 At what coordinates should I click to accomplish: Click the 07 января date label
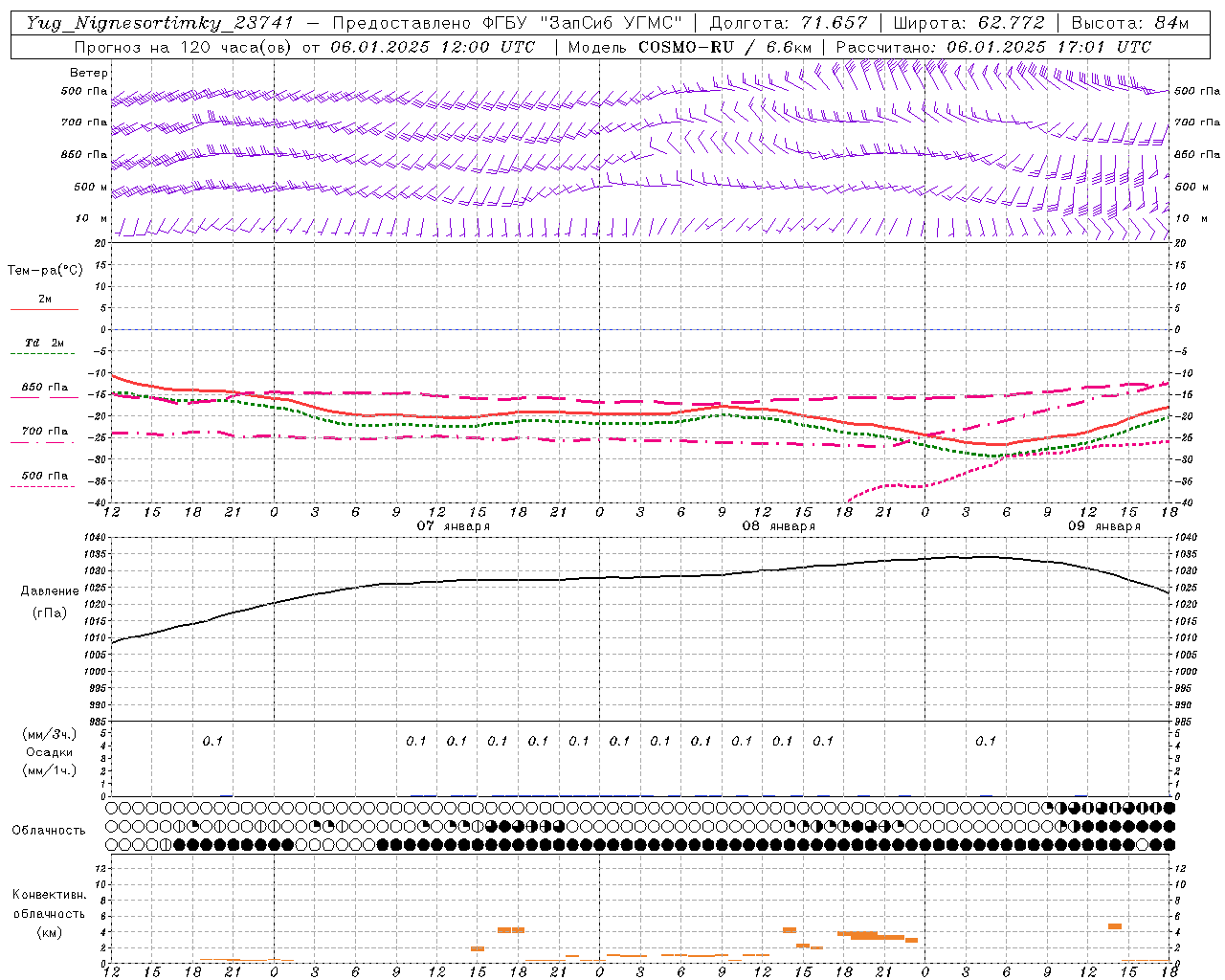coord(454,526)
